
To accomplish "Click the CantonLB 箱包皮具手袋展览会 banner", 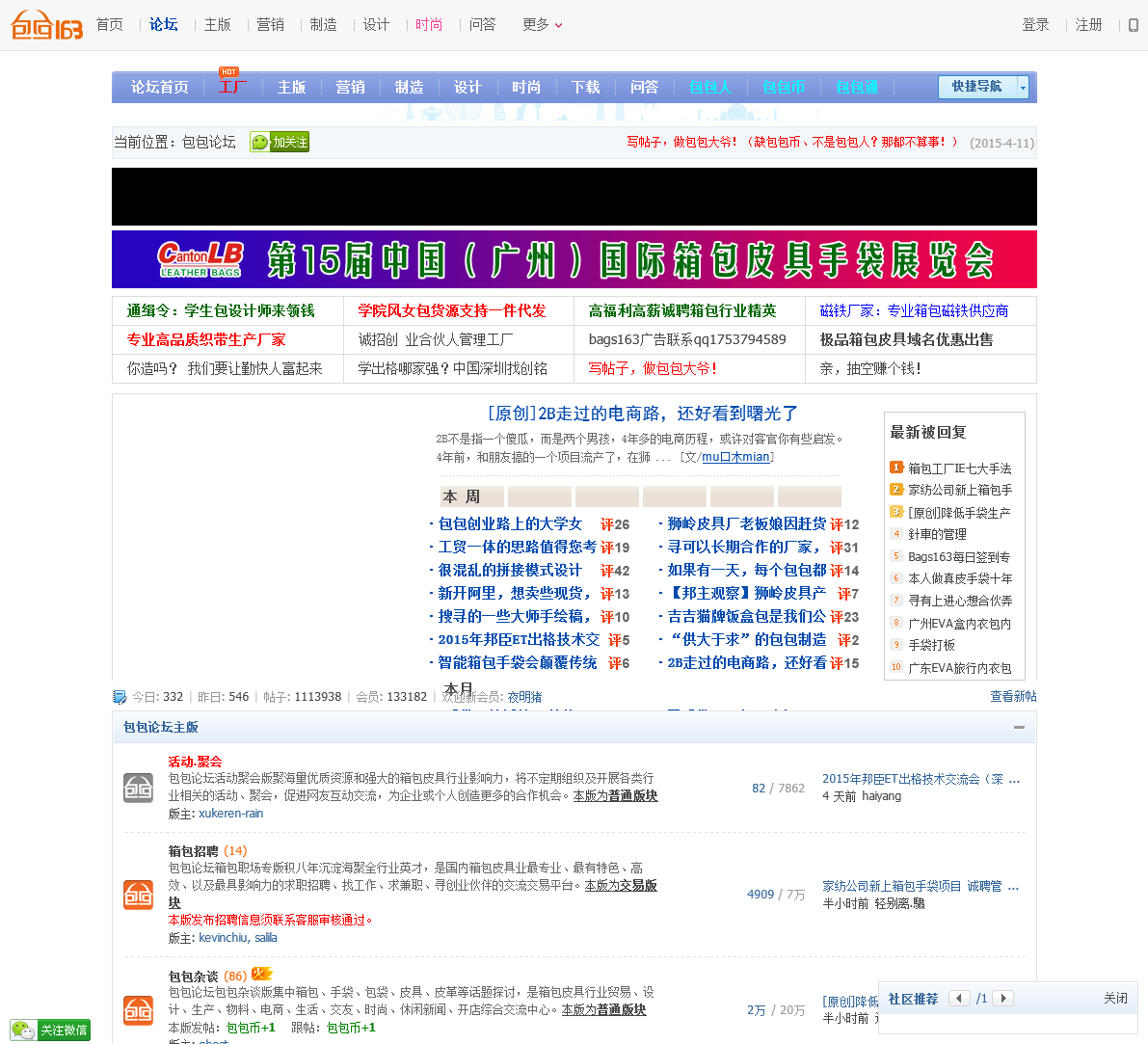I will tap(574, 259).
